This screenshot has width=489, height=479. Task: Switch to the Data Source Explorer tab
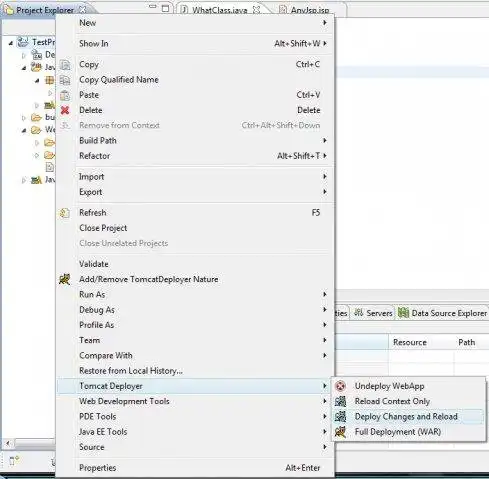442,313
